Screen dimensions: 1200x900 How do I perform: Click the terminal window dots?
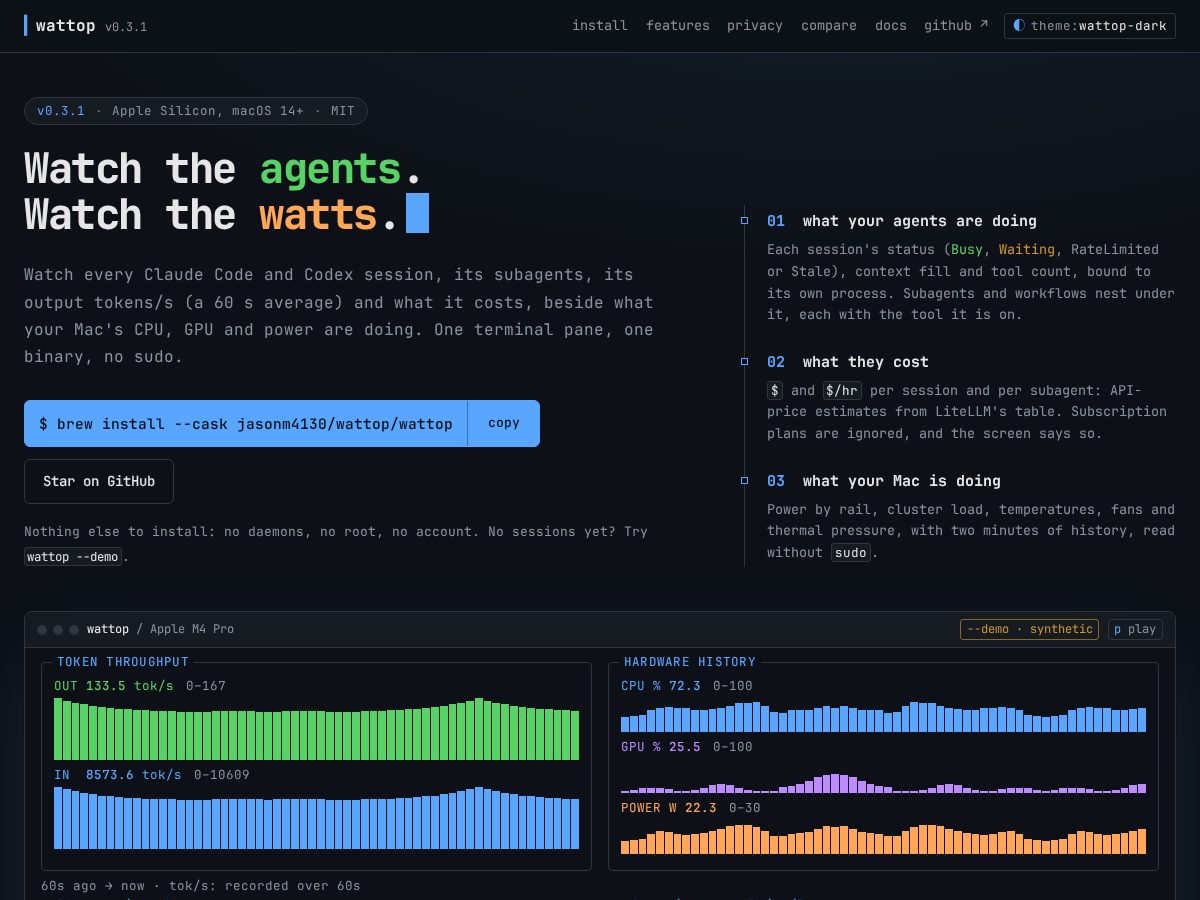pos(58,630)
